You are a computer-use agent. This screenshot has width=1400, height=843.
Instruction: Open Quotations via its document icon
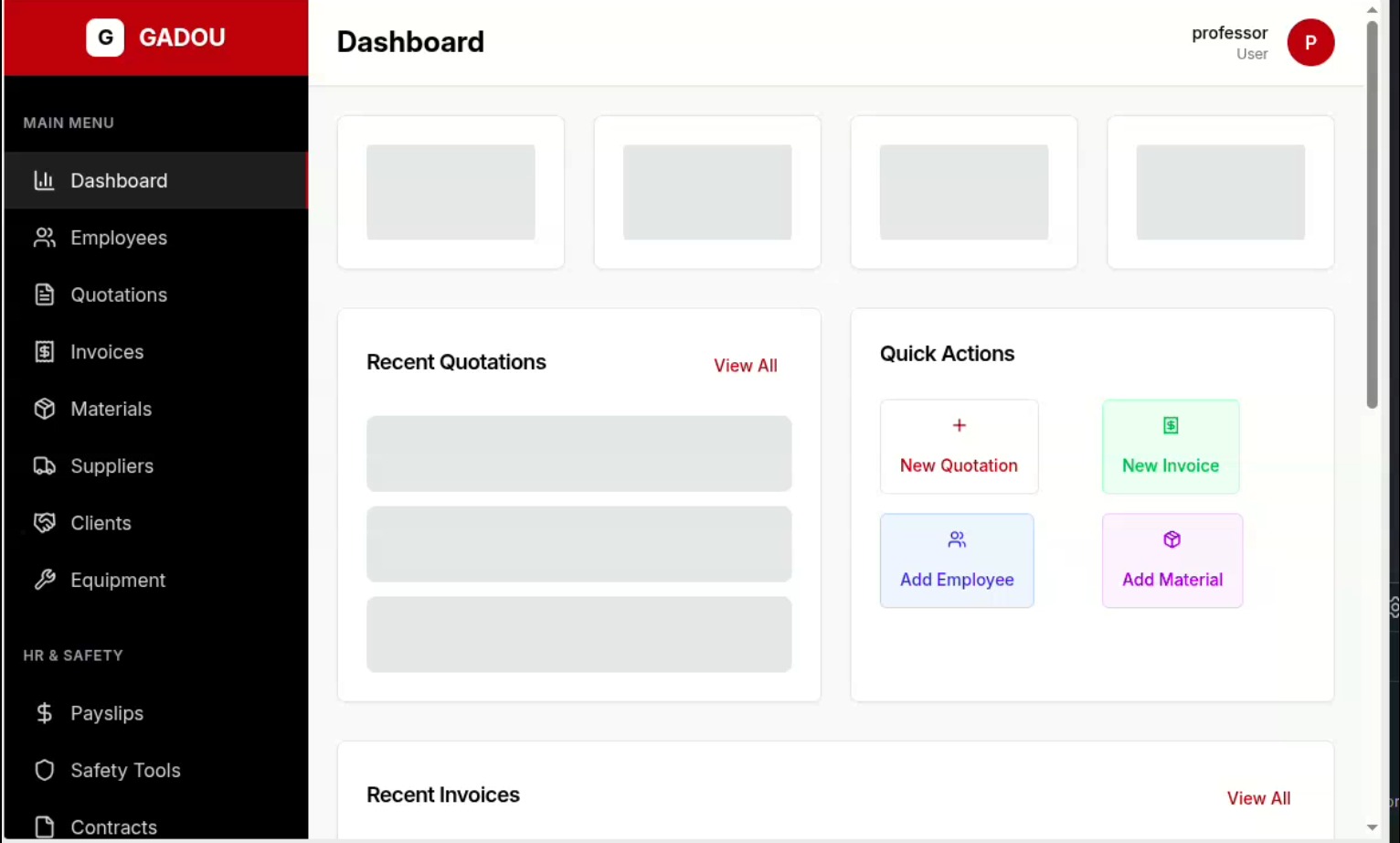coord(45,294)
